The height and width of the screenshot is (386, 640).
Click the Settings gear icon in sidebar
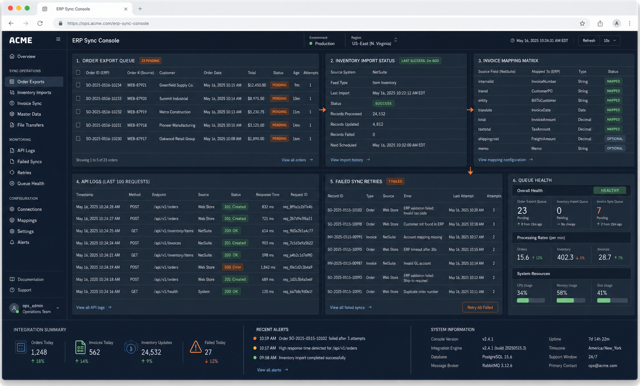[x=12, y=231]
